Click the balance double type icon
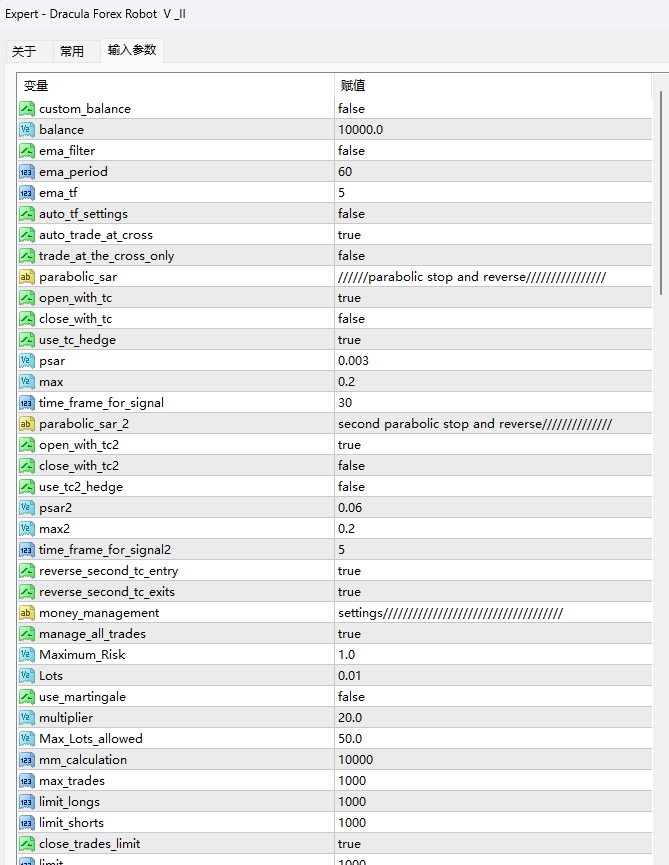 (x=27, y=130)
